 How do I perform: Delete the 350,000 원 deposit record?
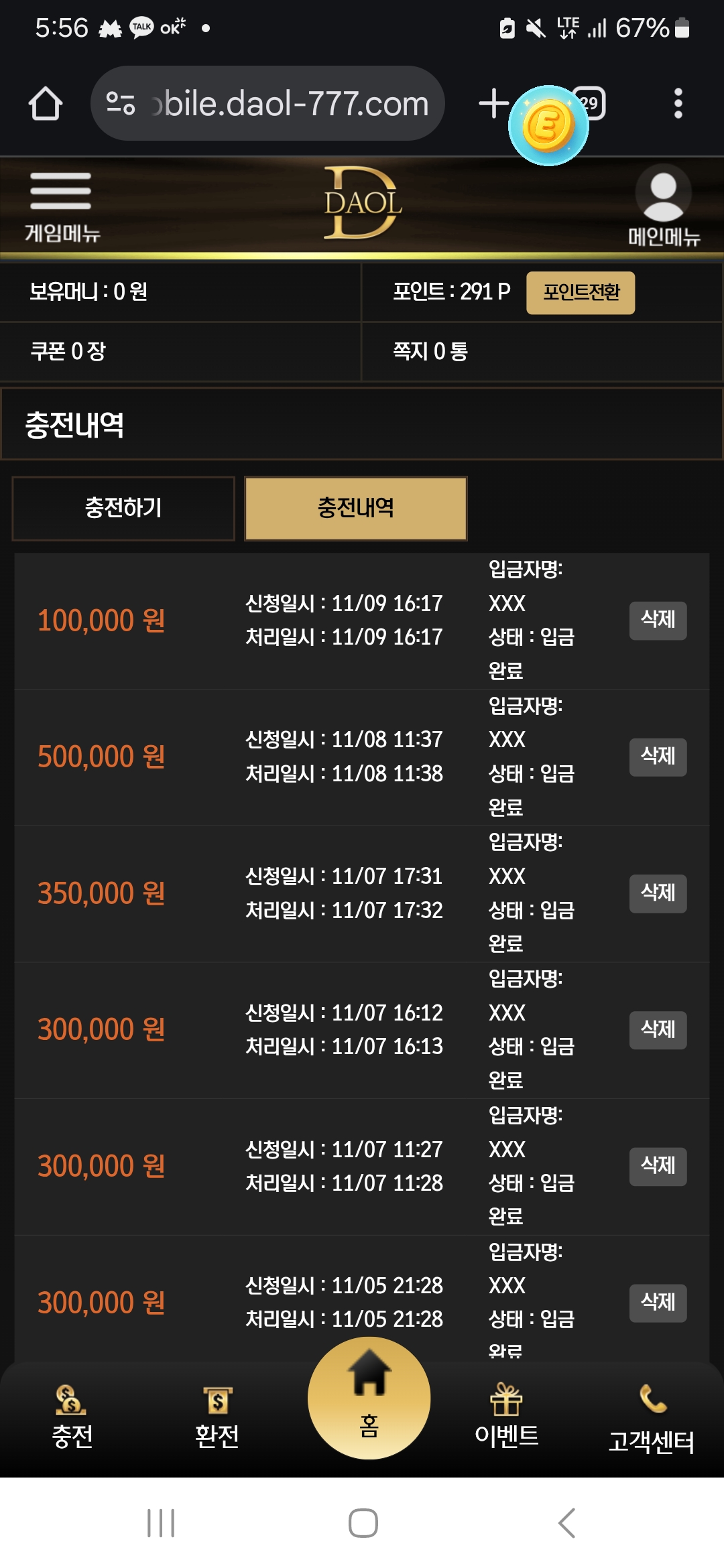[x=658, y=893]
